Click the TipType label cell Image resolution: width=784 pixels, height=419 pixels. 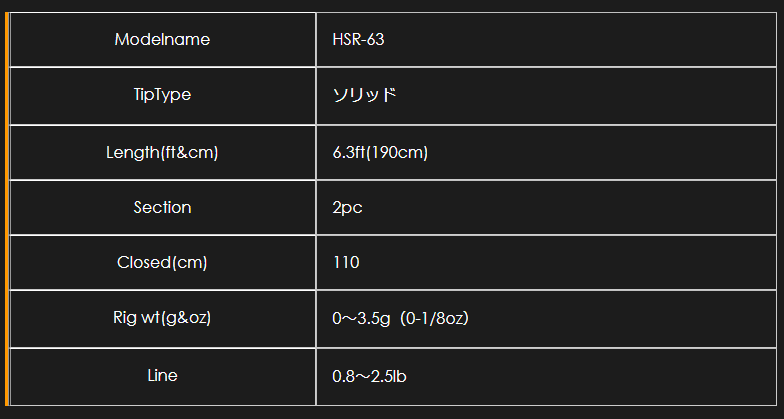pyautogui.click(x=162, y=95)
